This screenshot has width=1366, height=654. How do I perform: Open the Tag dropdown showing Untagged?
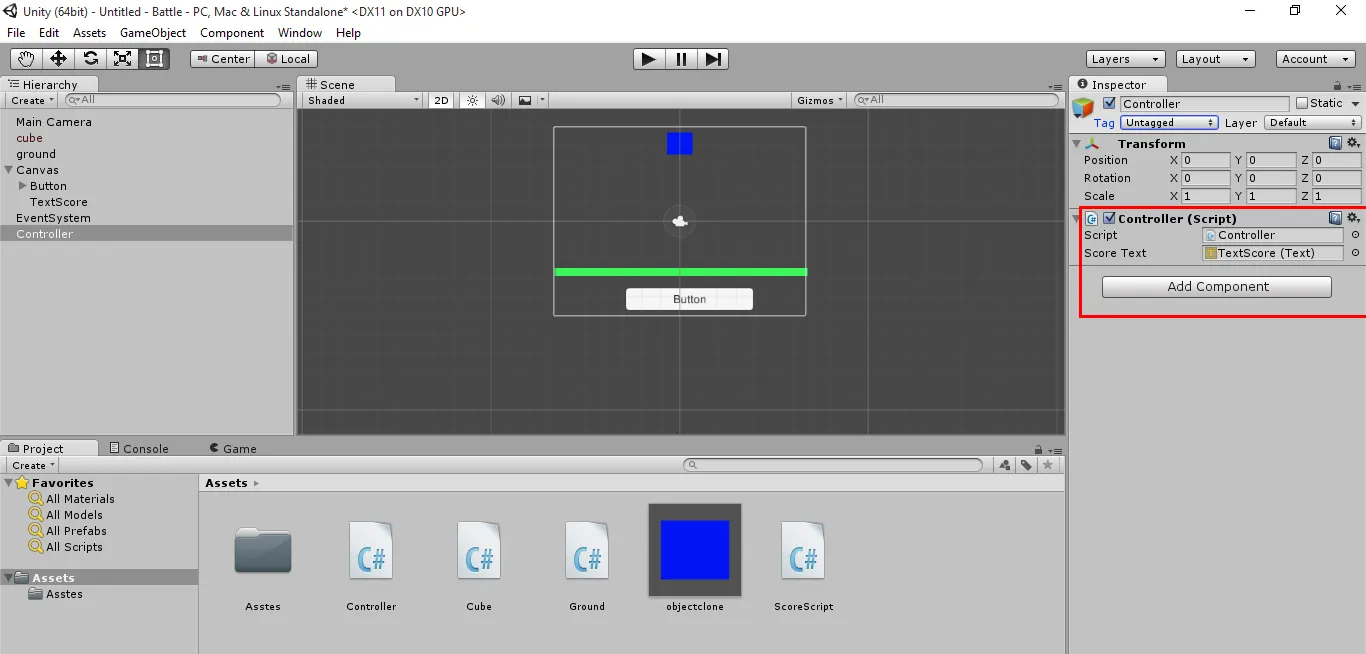point(1169,123)
